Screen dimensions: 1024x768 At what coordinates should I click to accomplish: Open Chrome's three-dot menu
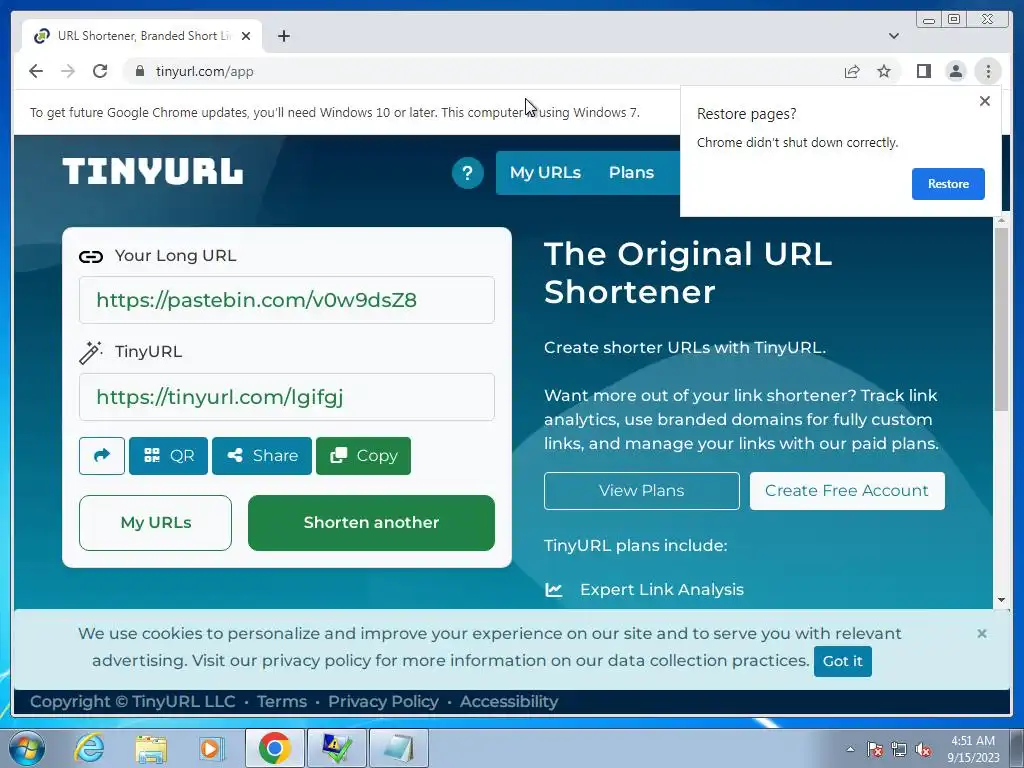(x=988, y=71)
